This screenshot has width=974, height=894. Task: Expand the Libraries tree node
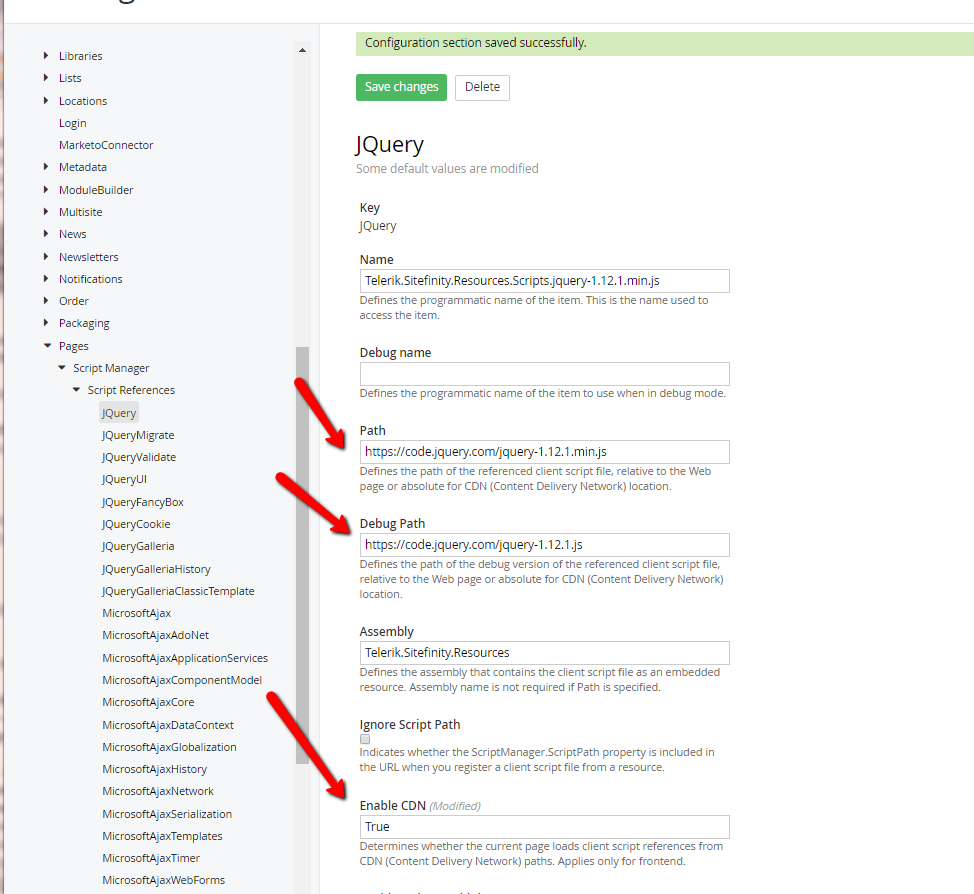[x=46, y=56]
